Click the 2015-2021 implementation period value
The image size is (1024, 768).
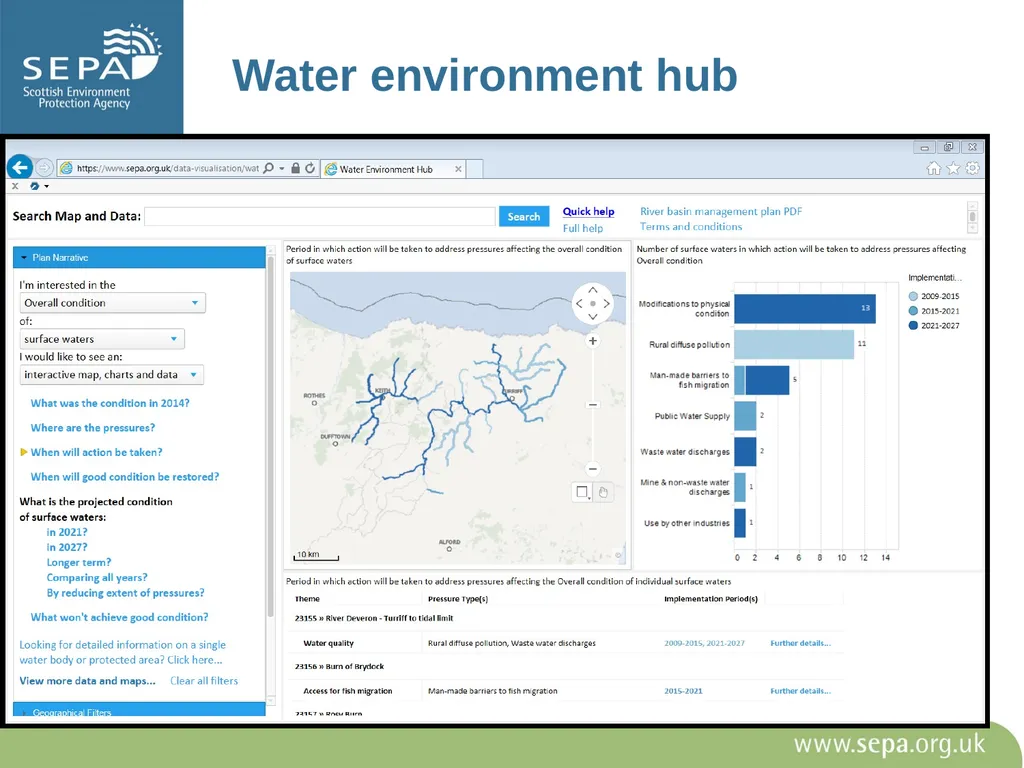[x=683, y=691]
